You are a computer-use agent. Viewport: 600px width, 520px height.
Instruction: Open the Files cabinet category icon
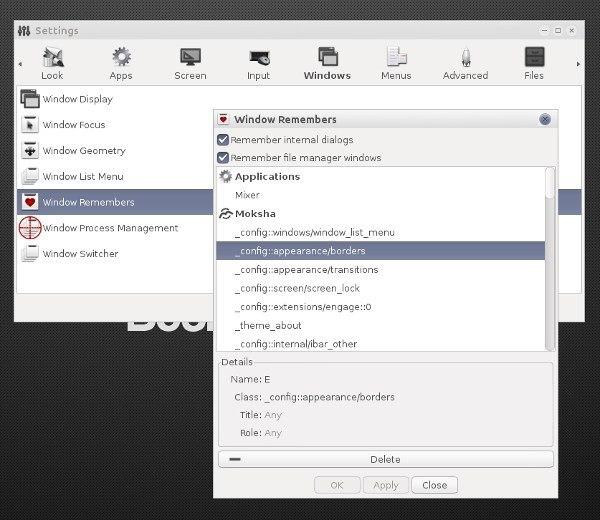coord(534,57)
